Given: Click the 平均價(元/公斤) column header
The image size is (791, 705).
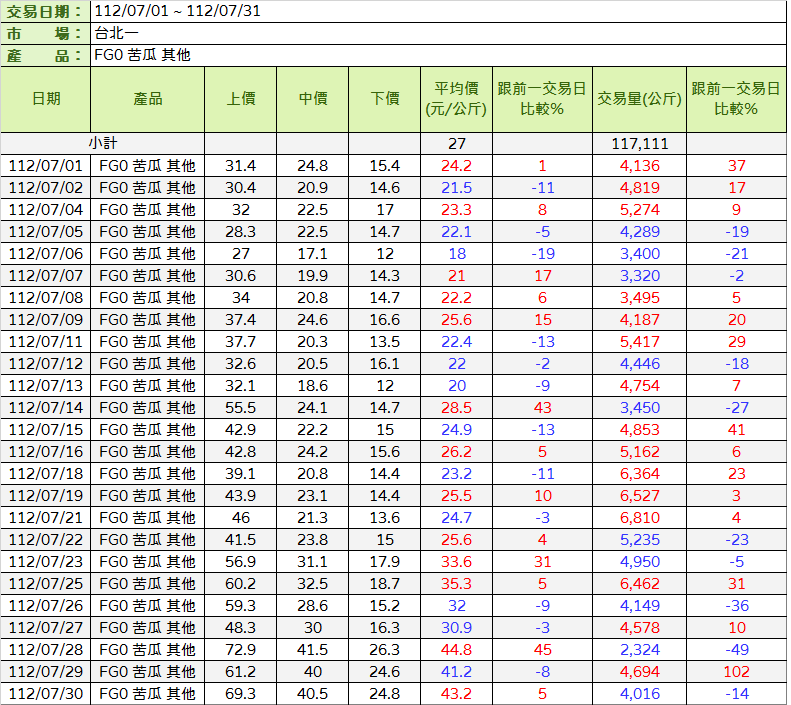Looking at the screenshot, I should point(457,99).
